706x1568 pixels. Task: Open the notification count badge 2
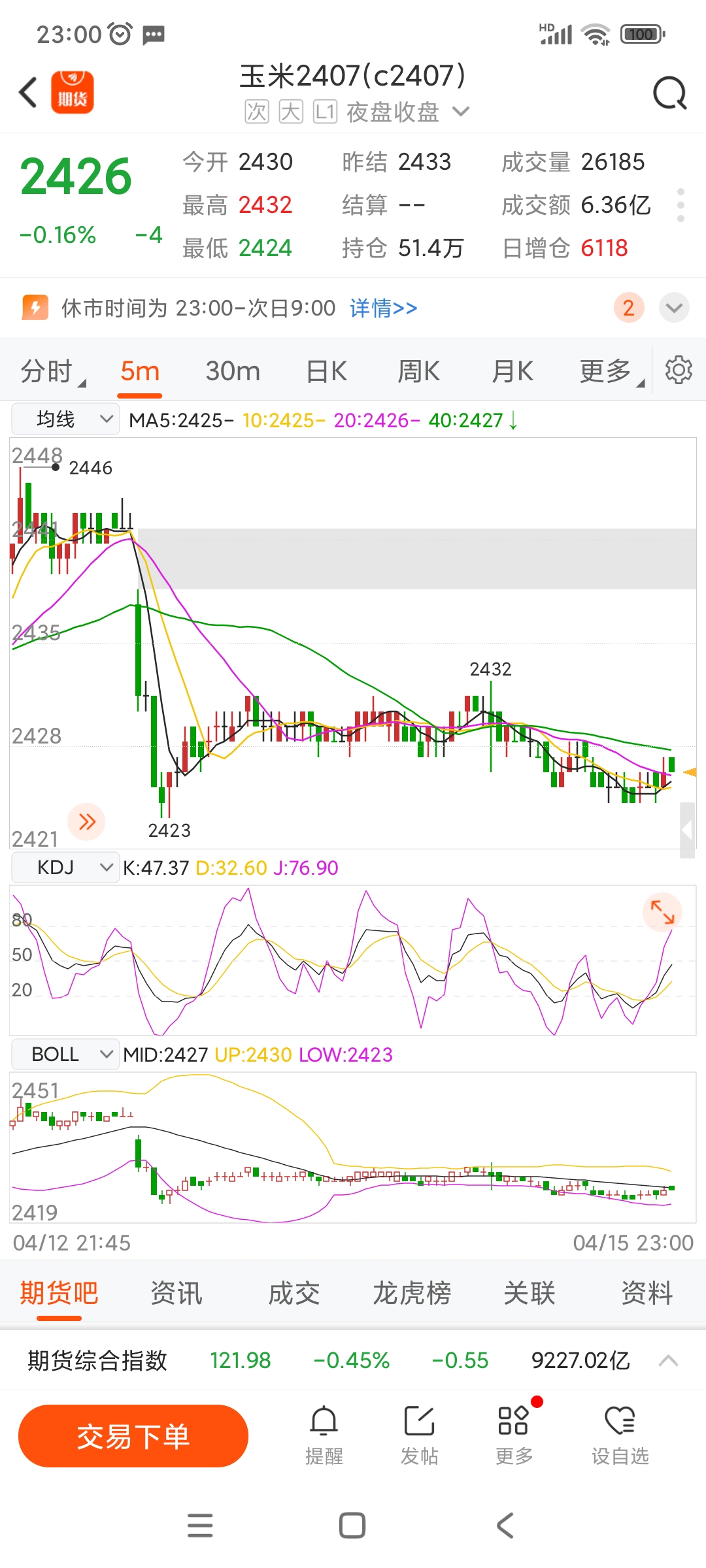pos(629,308)
